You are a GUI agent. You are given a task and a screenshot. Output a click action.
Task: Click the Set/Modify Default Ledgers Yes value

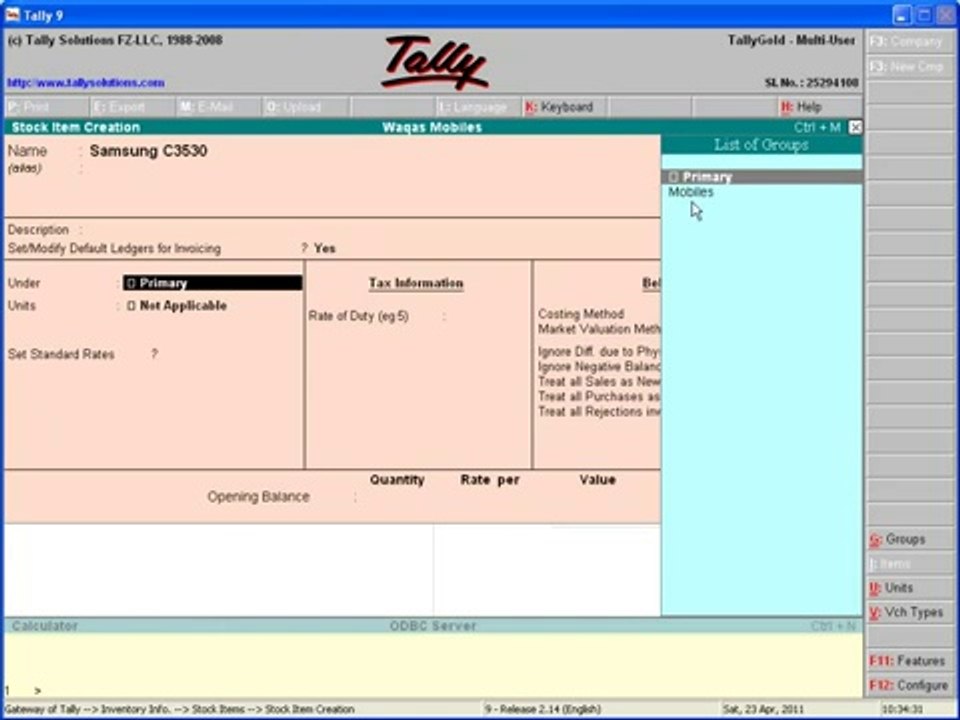click(x=324, y=249)
